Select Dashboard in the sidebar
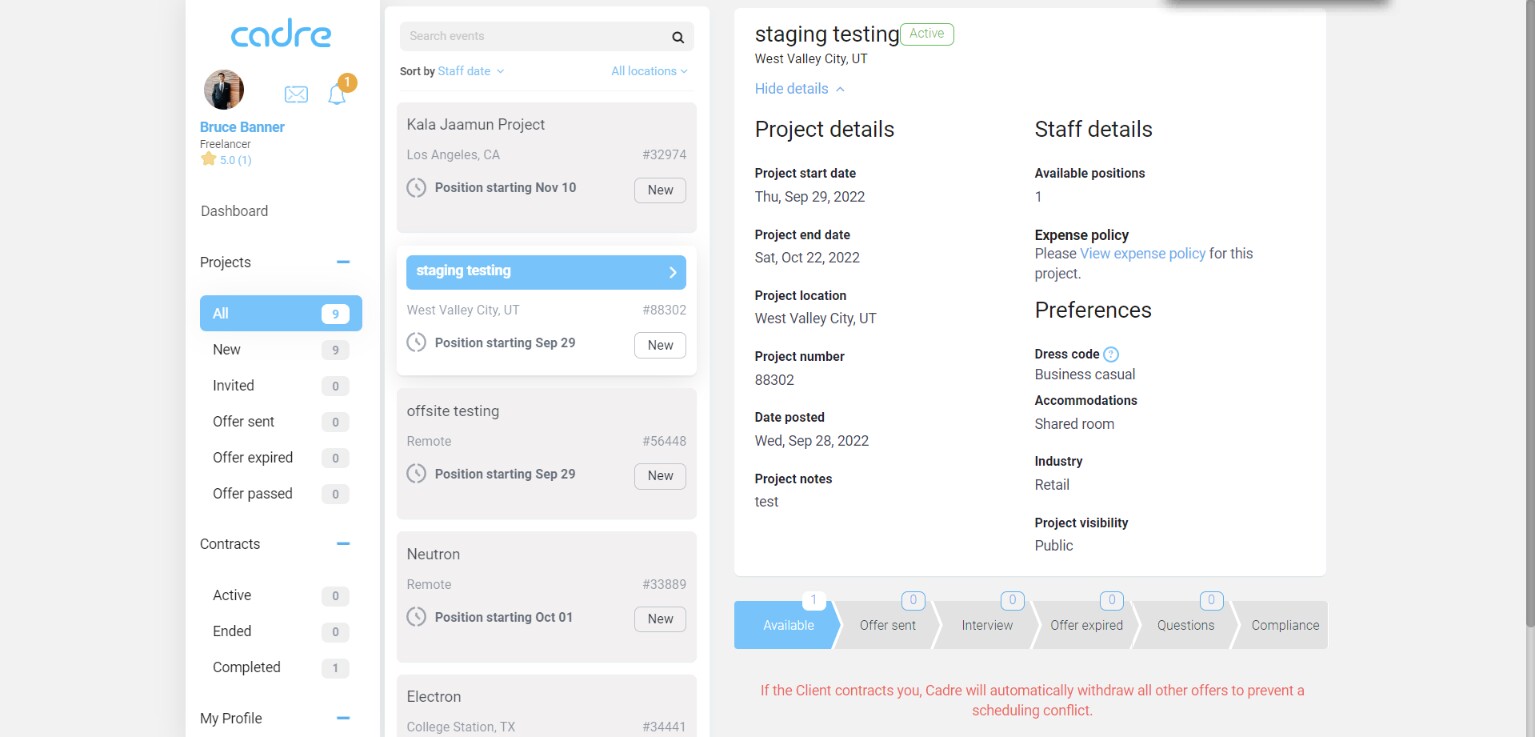This screenshot has height=737, width=1535. pos(234,211)
